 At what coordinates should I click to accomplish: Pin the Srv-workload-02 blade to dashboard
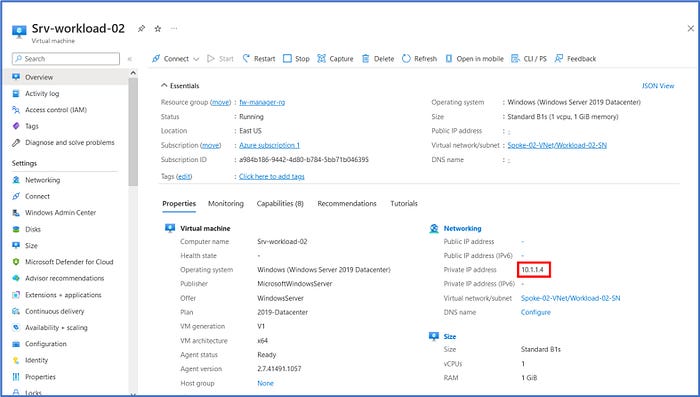142,29
